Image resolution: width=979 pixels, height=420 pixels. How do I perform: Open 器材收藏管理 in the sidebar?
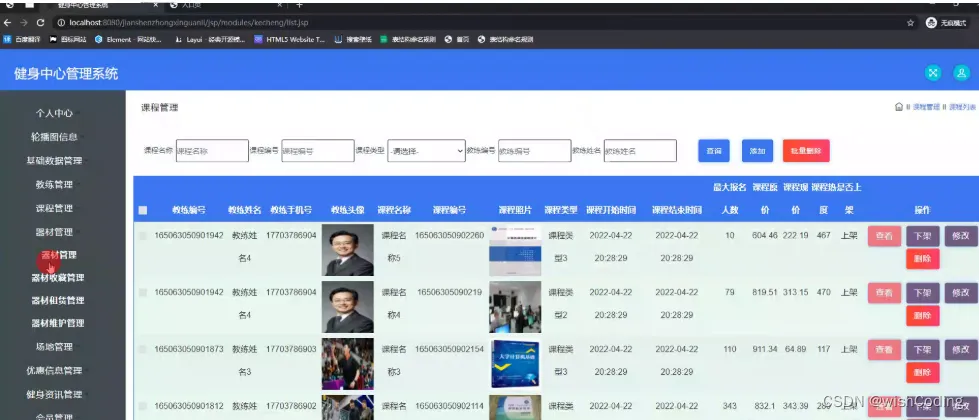coord(57,278)
